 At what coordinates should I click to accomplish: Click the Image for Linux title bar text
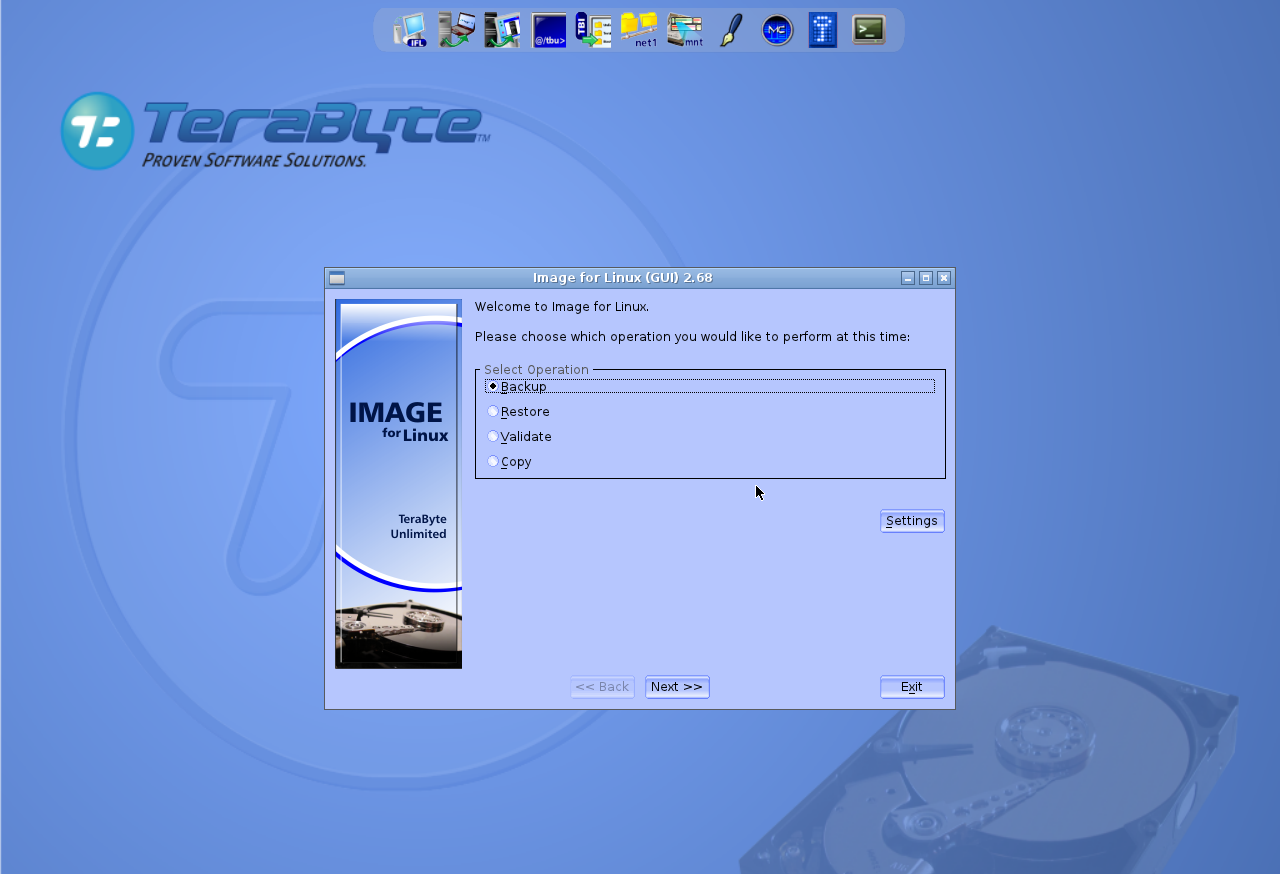[623, 278]
